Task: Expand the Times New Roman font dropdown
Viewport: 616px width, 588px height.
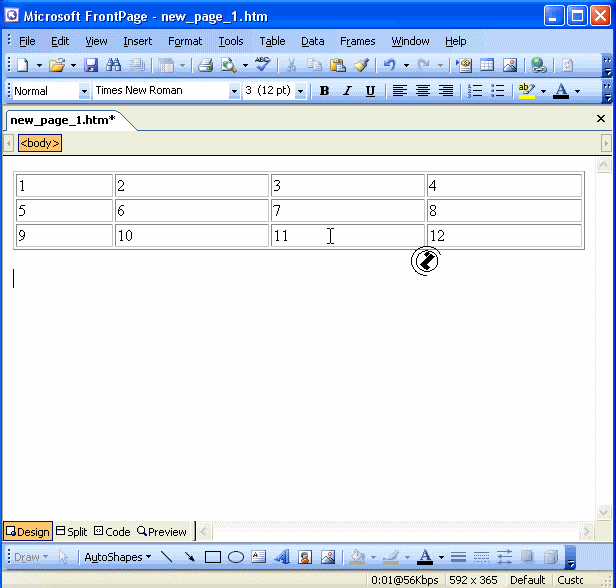Action: point(234,91)
